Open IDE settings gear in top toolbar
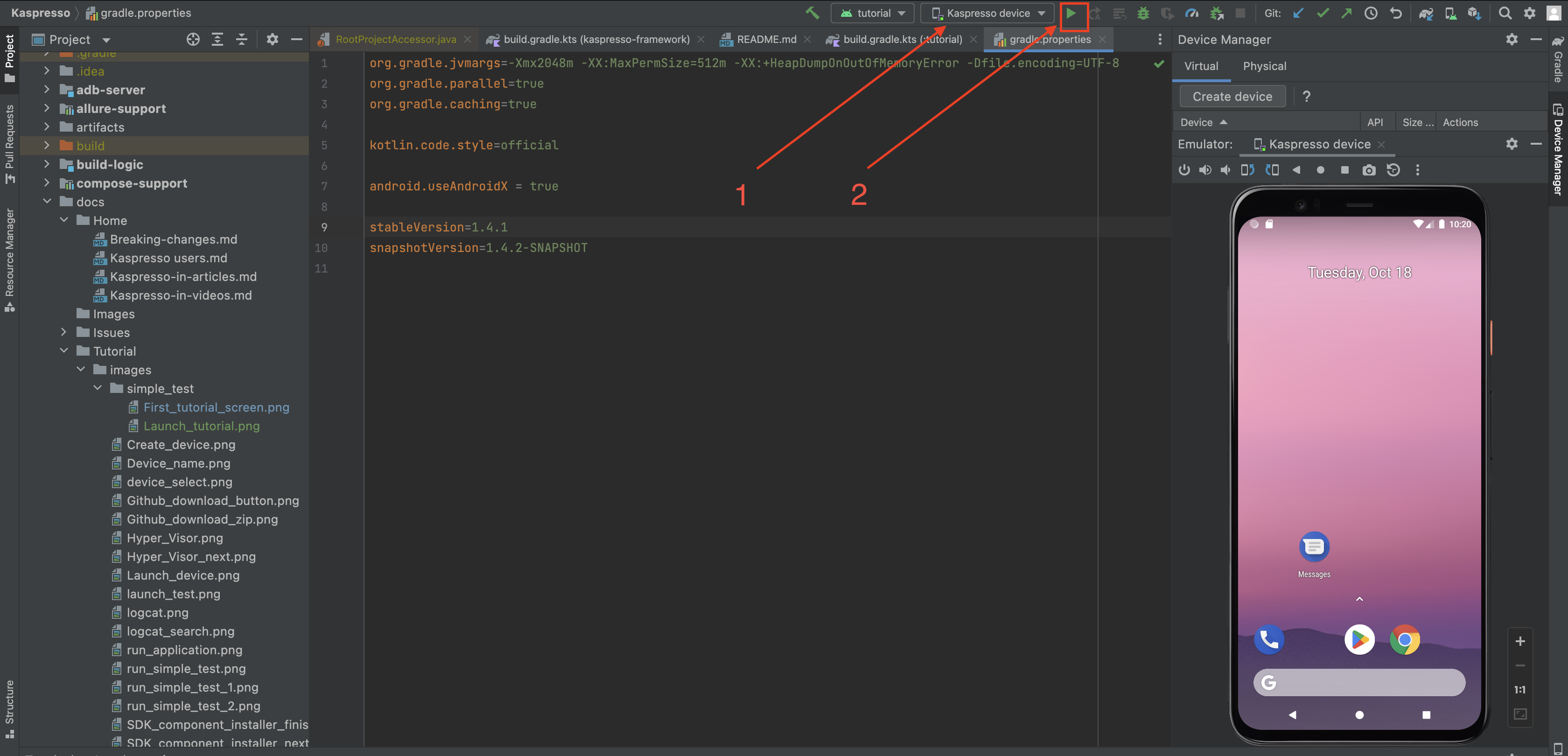 point(1529,13)
